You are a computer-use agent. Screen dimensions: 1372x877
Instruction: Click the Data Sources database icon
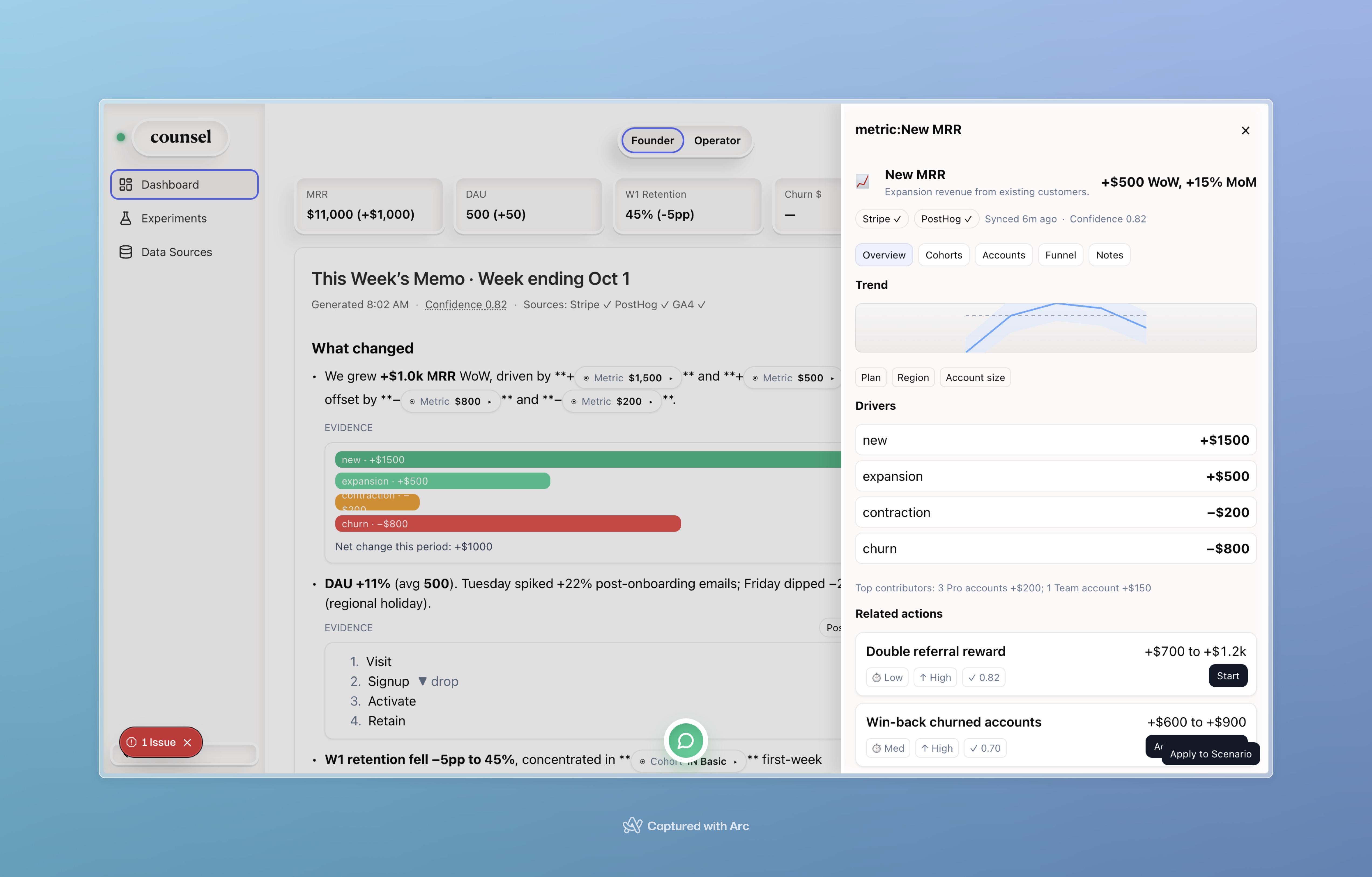click(125, 252)
